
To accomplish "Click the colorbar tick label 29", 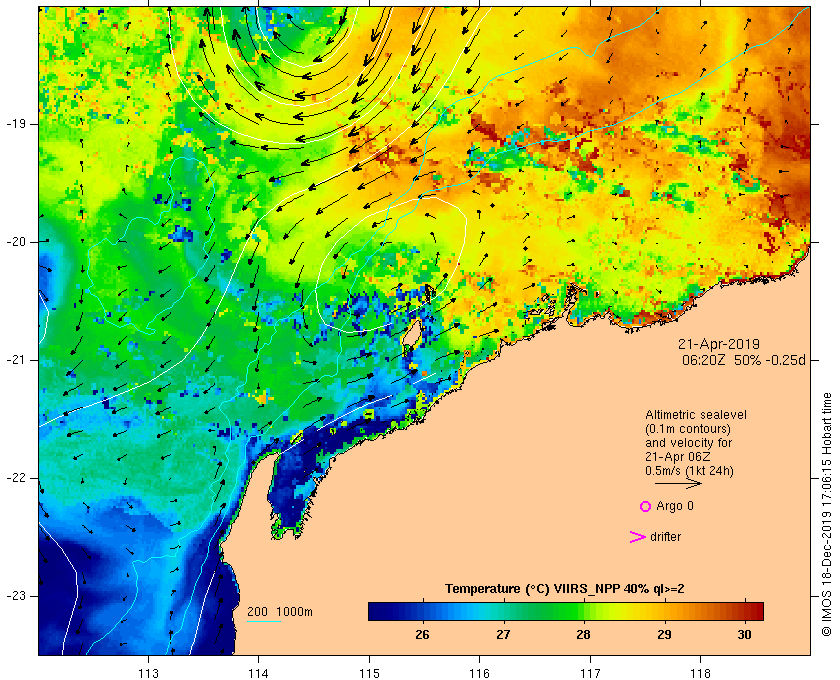I will [x=664, y=635].
